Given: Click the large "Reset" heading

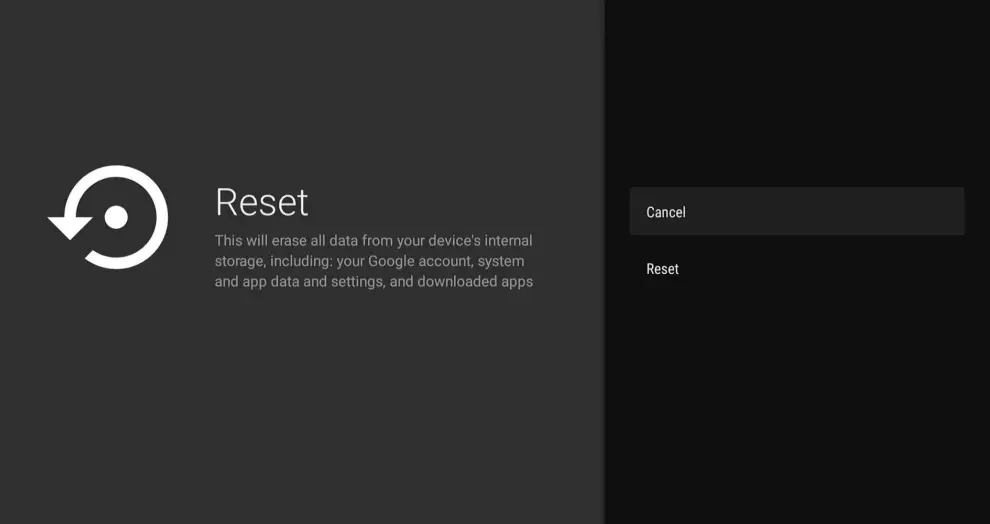Looking at the screenshot, I should click(261, 202).
